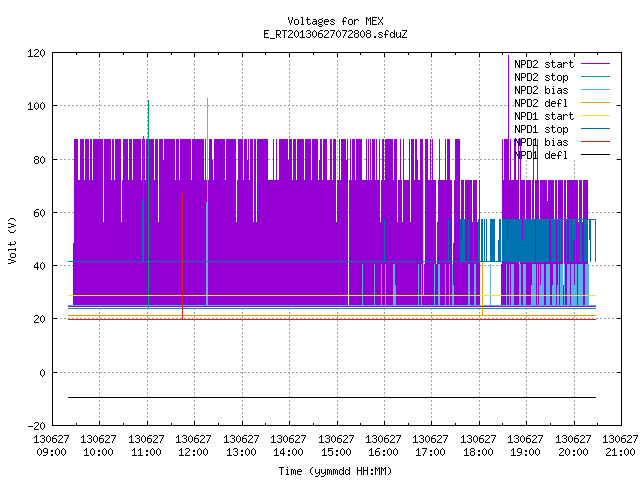Click the x-axis tick label 21:00

point(620,452)
